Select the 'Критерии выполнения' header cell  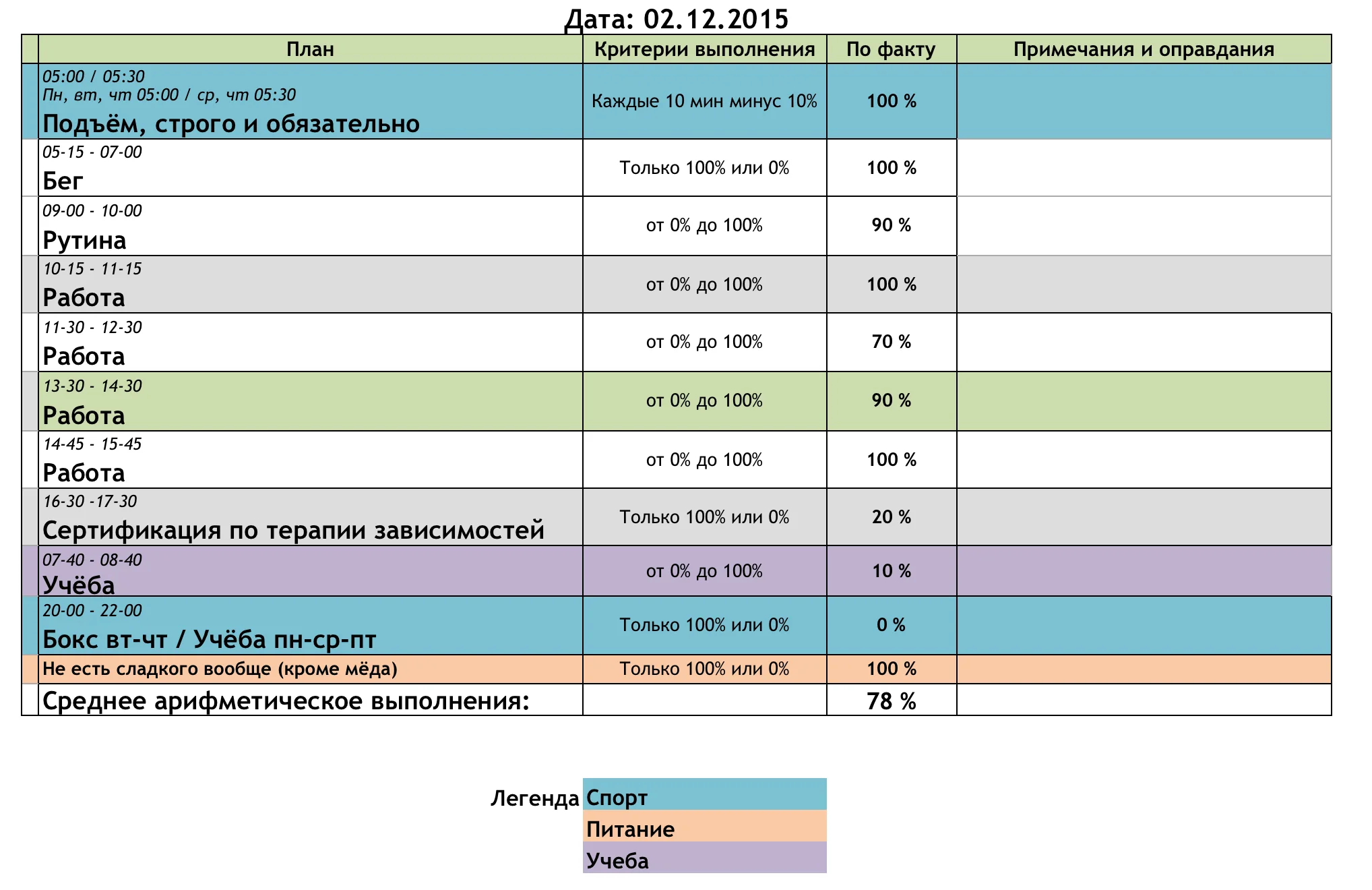(x=704, y=49)
